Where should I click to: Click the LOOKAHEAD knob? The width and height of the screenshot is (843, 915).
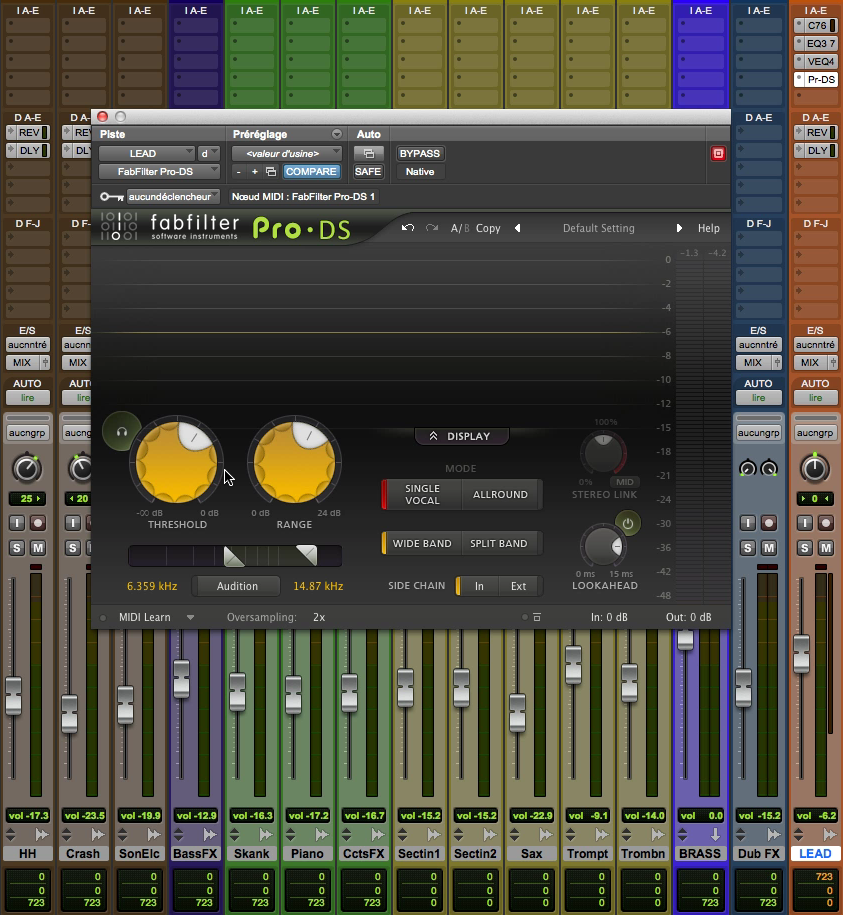tap(603, 546)
